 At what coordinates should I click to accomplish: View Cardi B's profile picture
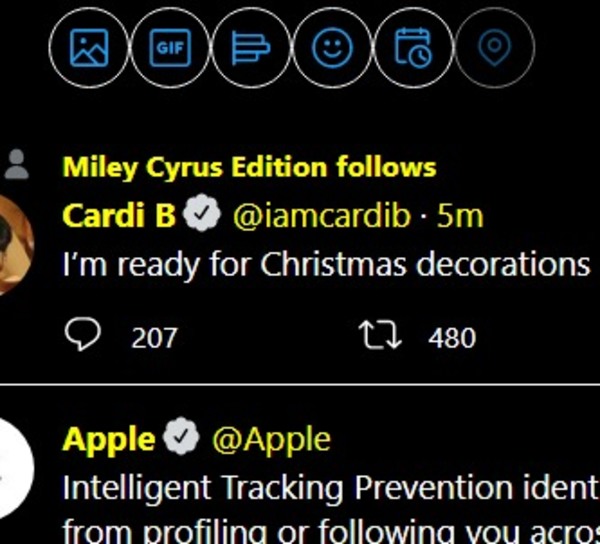tap(12, 240)
